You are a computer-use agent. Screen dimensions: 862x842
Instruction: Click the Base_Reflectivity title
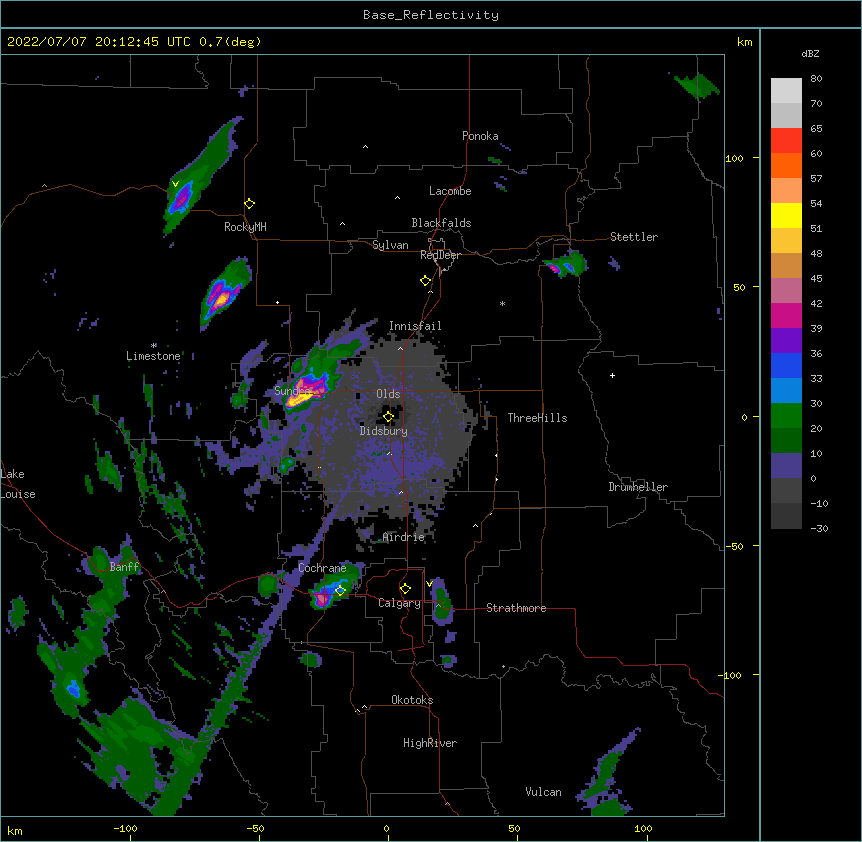[430, 15]
